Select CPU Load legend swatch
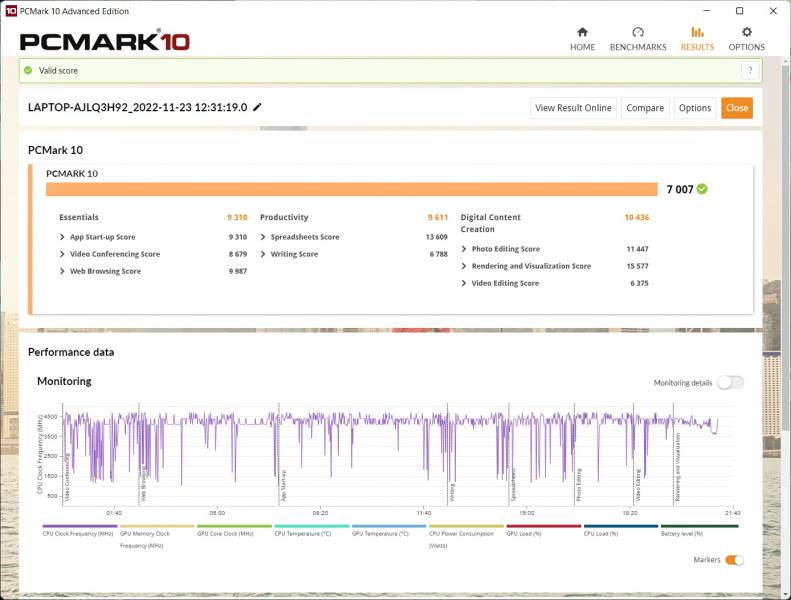Screen dimensions: 791x600 pyautogui.click(x=621, y=526)
